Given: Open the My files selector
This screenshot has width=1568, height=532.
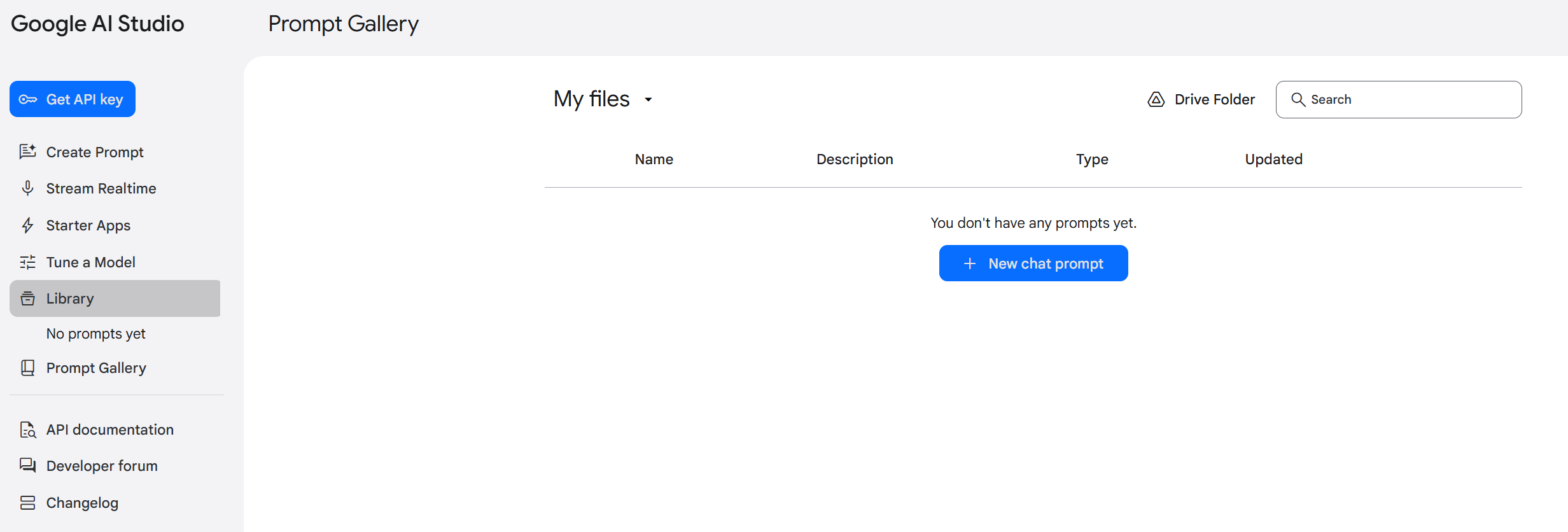Looking at the screenshot, I should click(x=603, y=99).
